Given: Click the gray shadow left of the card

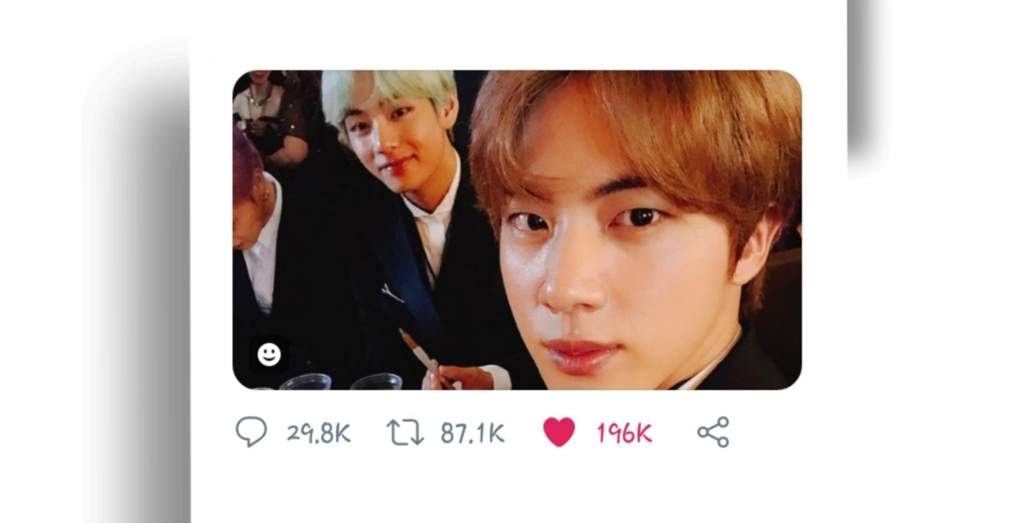Looking at the screenshot, I should 137,294.
